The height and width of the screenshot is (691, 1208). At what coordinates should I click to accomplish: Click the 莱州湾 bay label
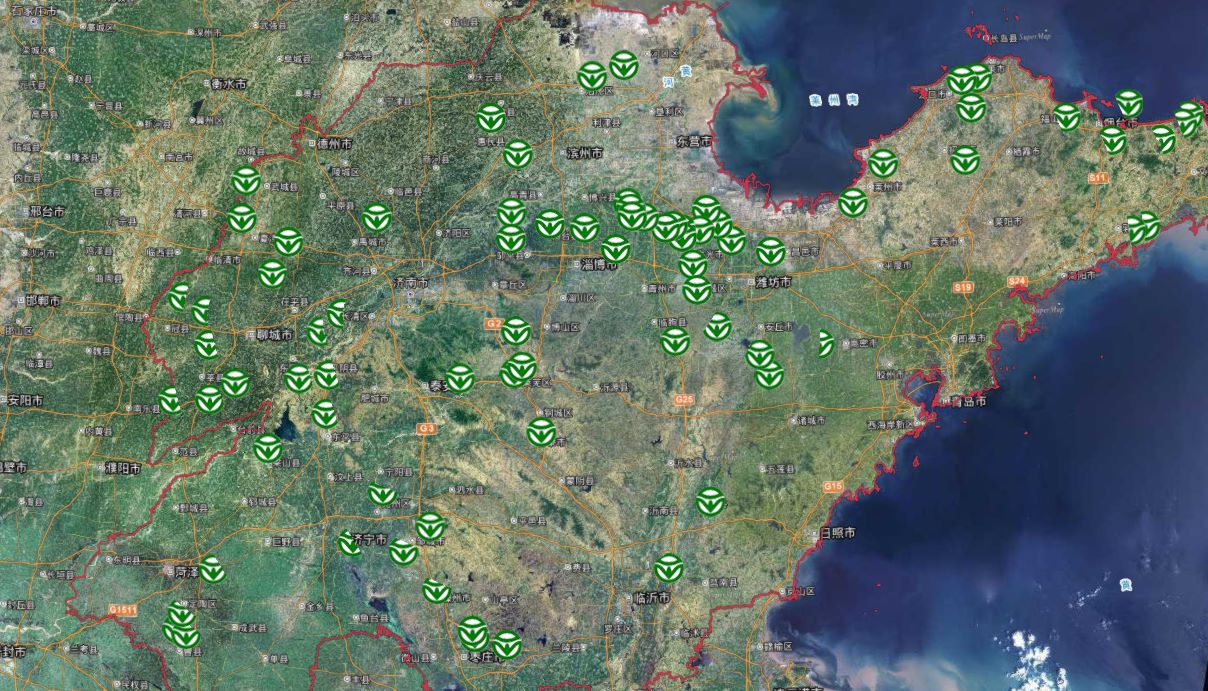pyautogui.click(x=834, y=100)
